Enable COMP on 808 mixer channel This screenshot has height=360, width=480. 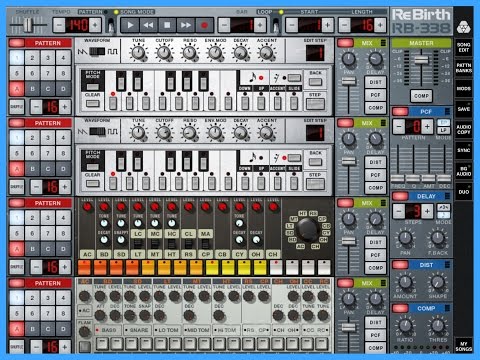[x=375, y=268]
